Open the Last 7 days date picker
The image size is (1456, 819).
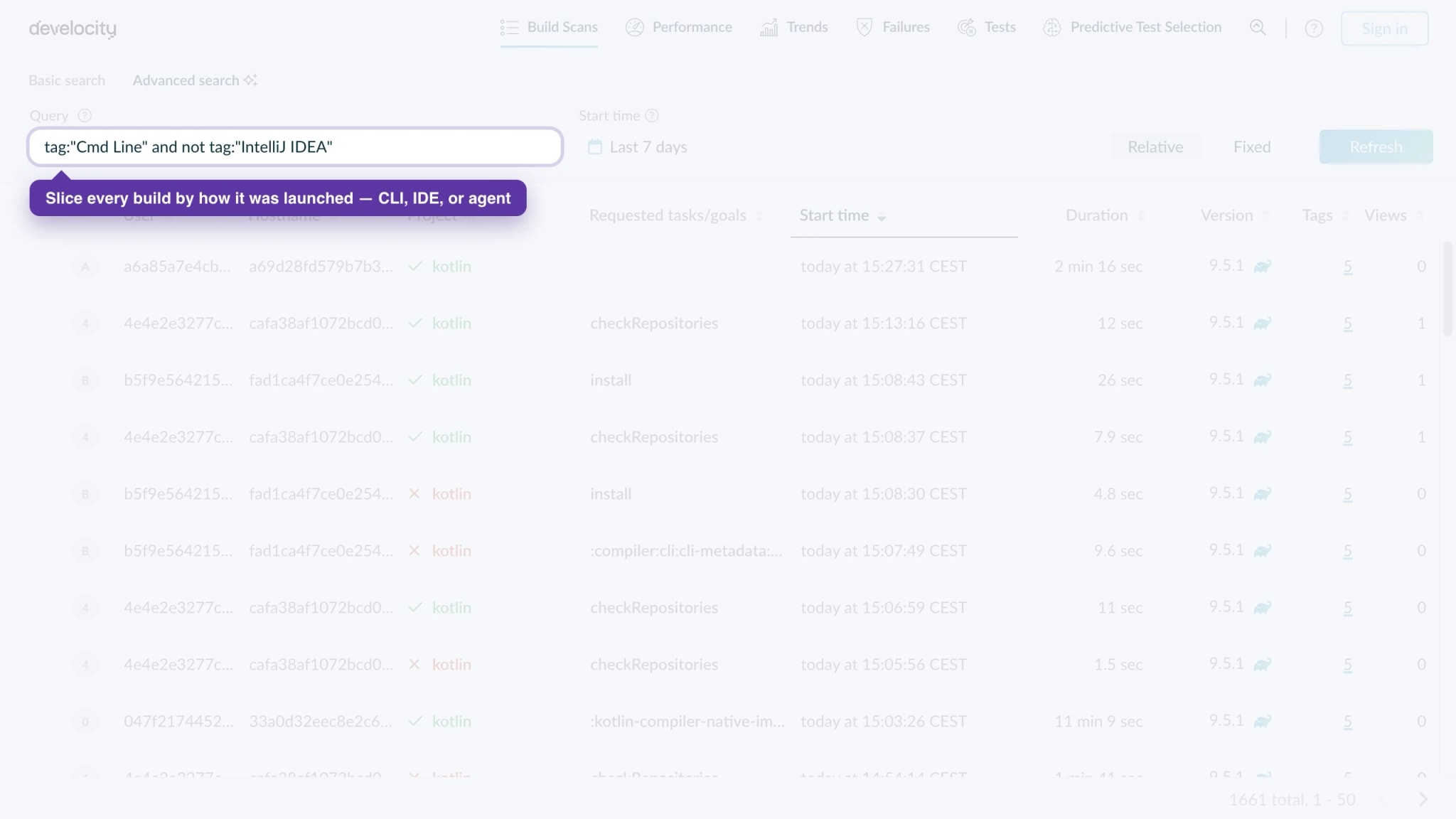pyautogui.click(x=648, y=147)
